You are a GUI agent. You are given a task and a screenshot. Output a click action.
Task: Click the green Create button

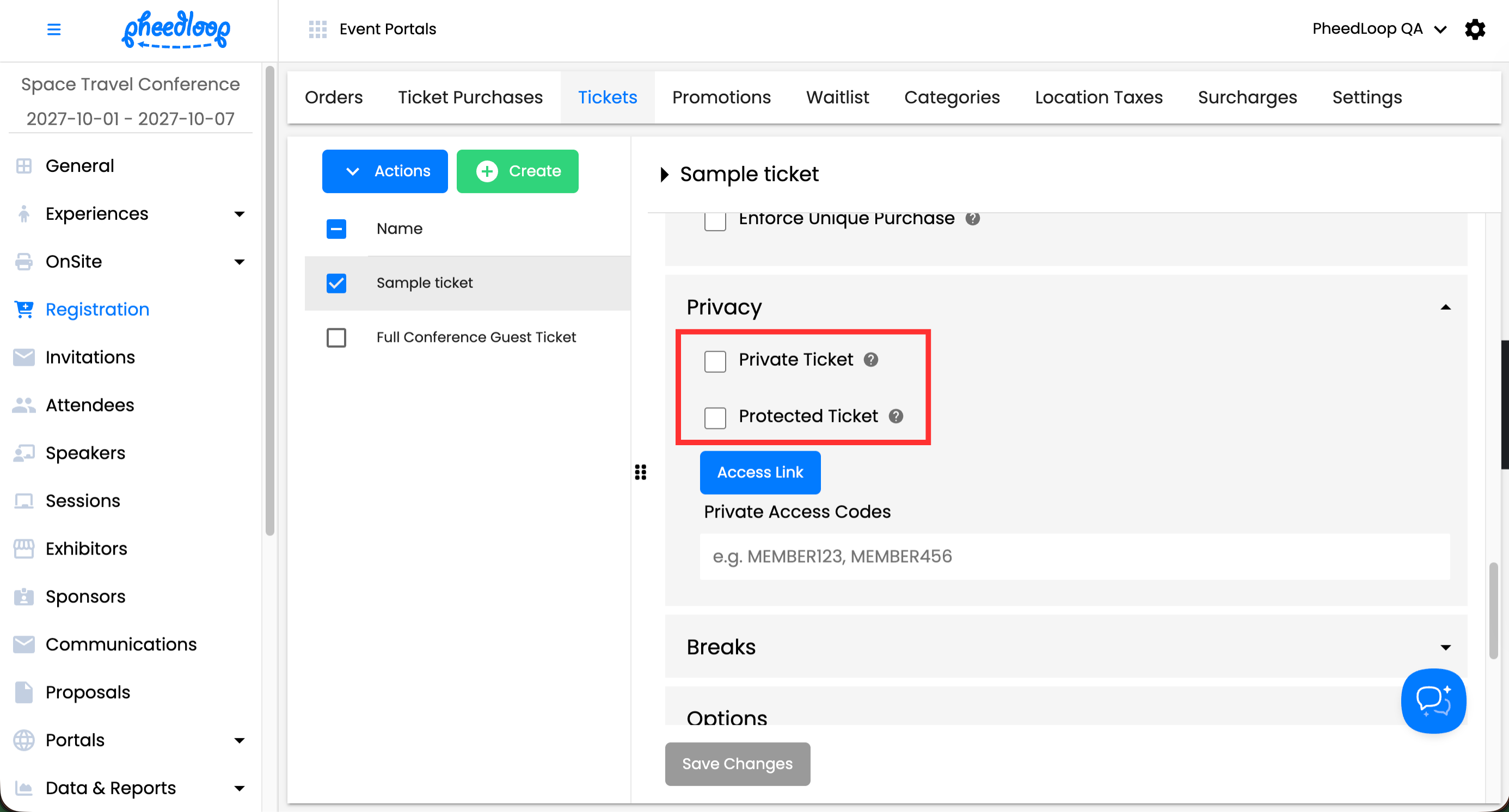click(x=517, y=171)
